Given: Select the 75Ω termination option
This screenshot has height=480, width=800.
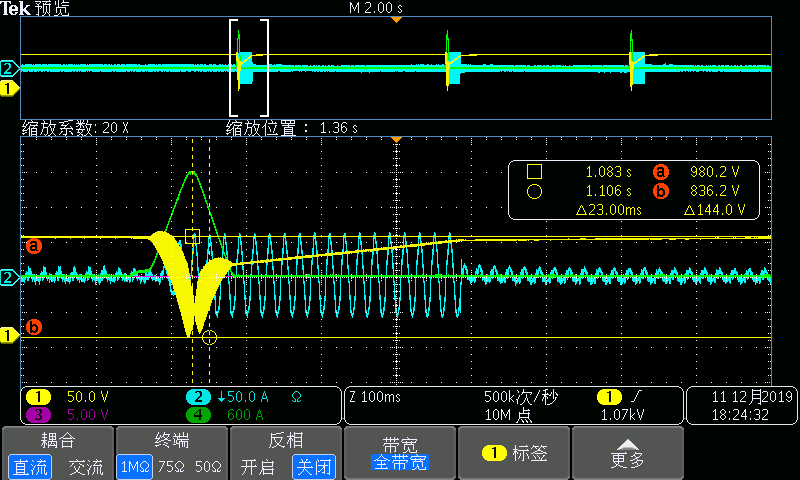Looking at the screenshot, I should tap(172, 466).
